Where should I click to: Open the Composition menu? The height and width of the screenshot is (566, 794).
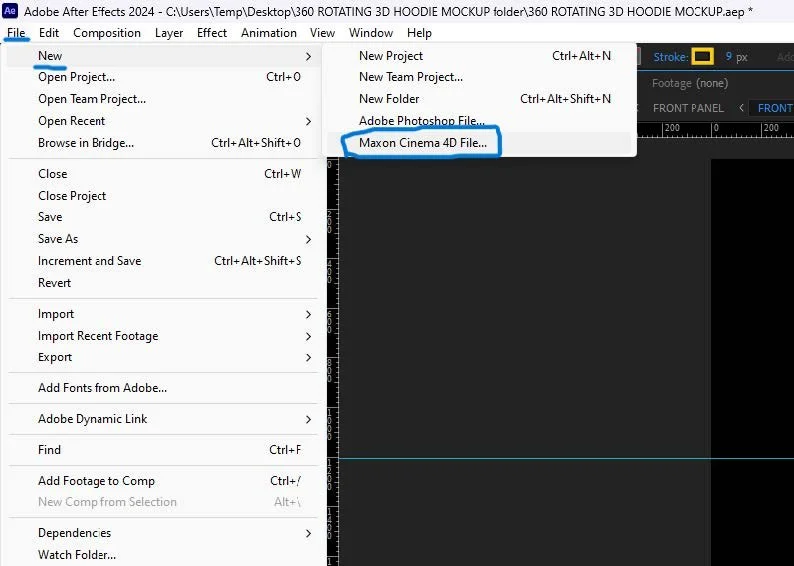pos(107,33)
